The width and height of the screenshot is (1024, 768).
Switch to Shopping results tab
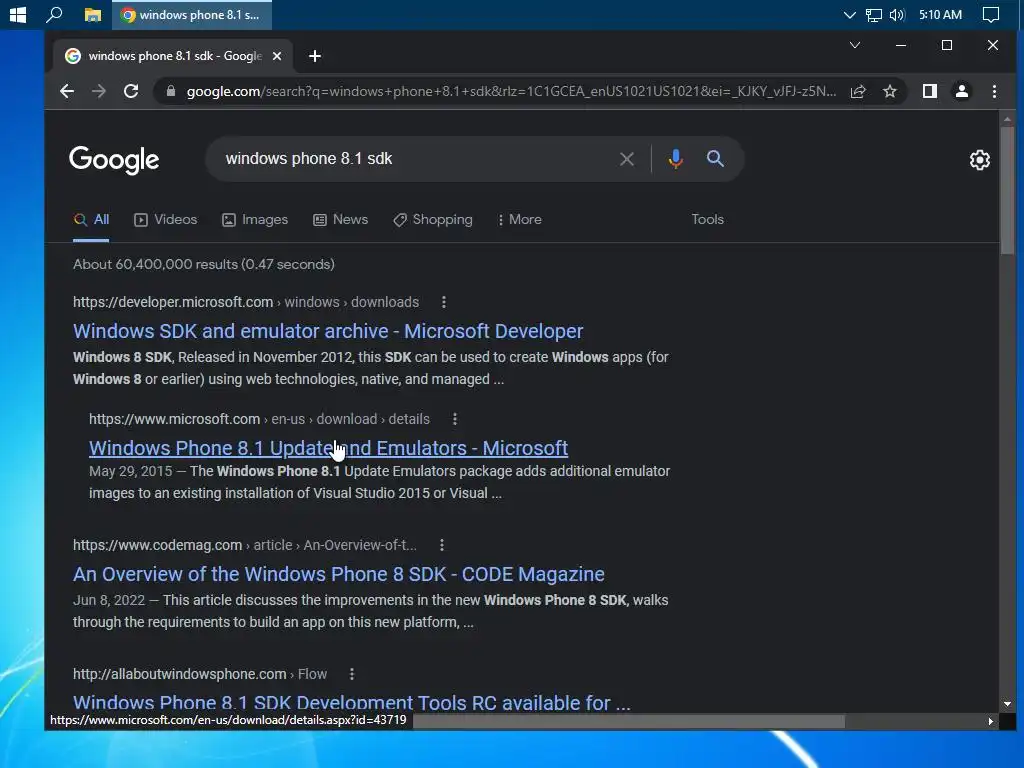433,219
